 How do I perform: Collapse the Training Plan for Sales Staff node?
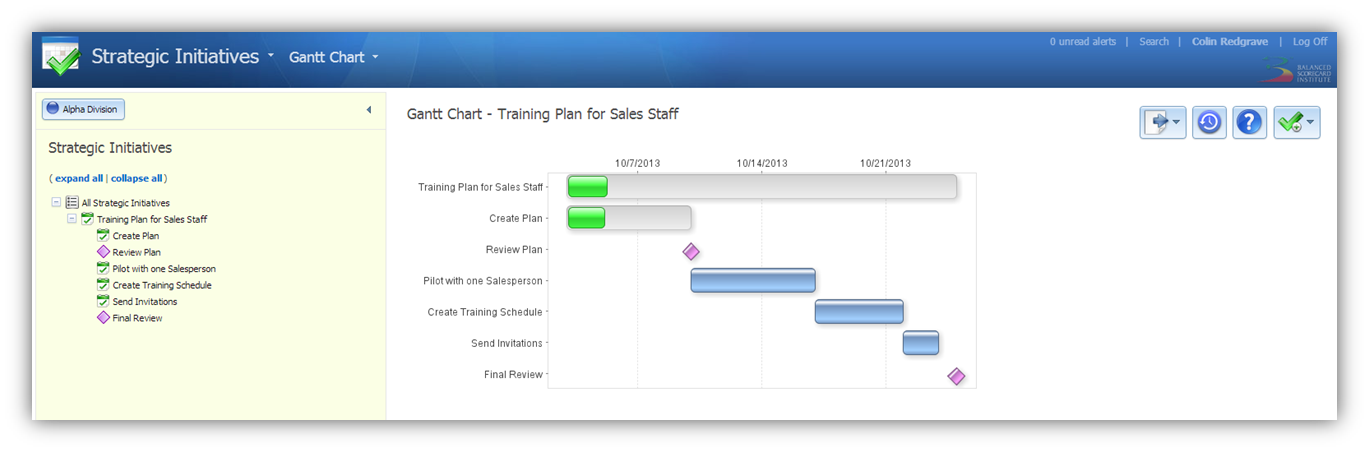pos(72,219)
